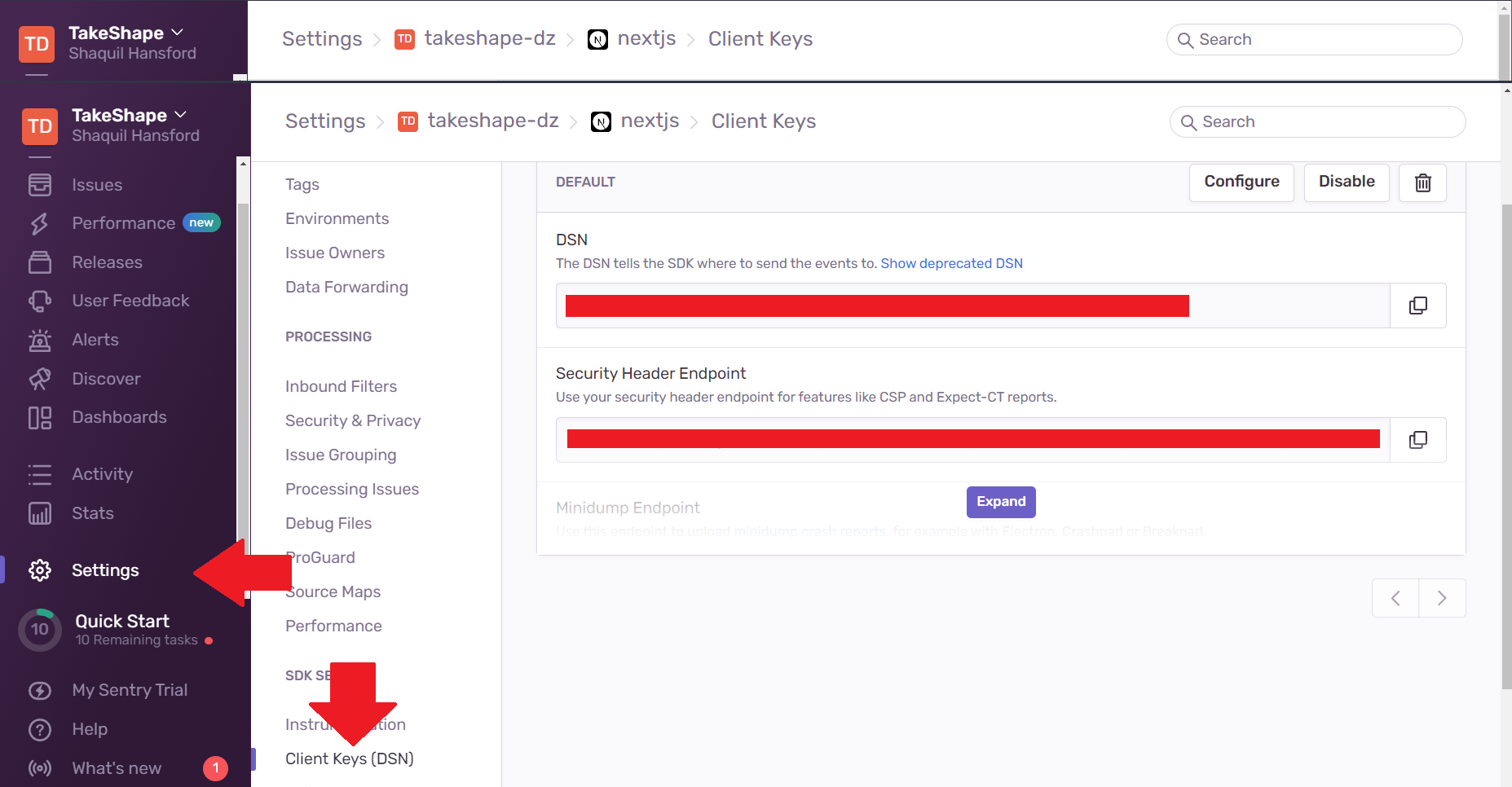Image resolution: width=1512 pixels, height=787 pixels.
Task: Click the What's new notification badge
Action: click(215, 768)
